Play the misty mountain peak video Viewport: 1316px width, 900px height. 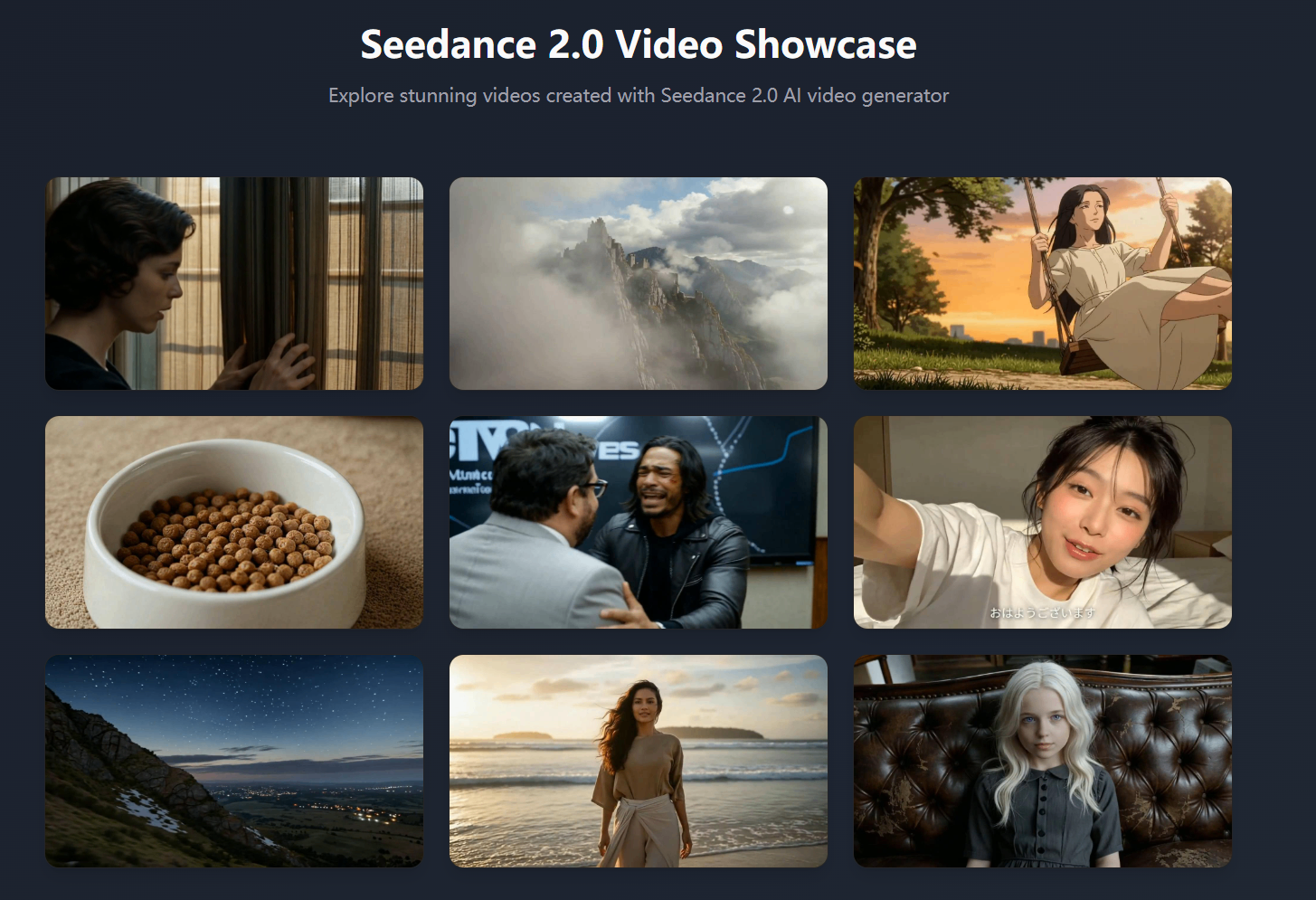coord(639,283)
